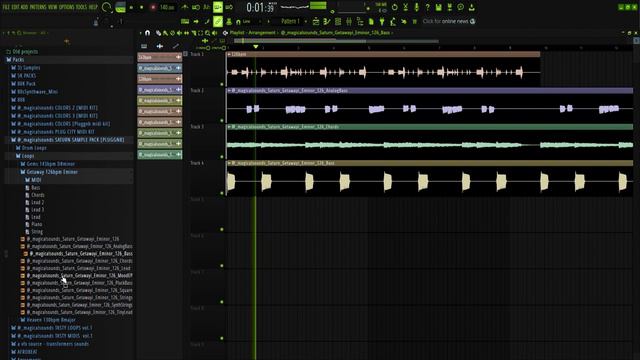Image resolution: width=640 pixels, height=360 pixels.
Task: Open the Bass clip menu arrow on Track 4
Action: (x=229, y=163)
